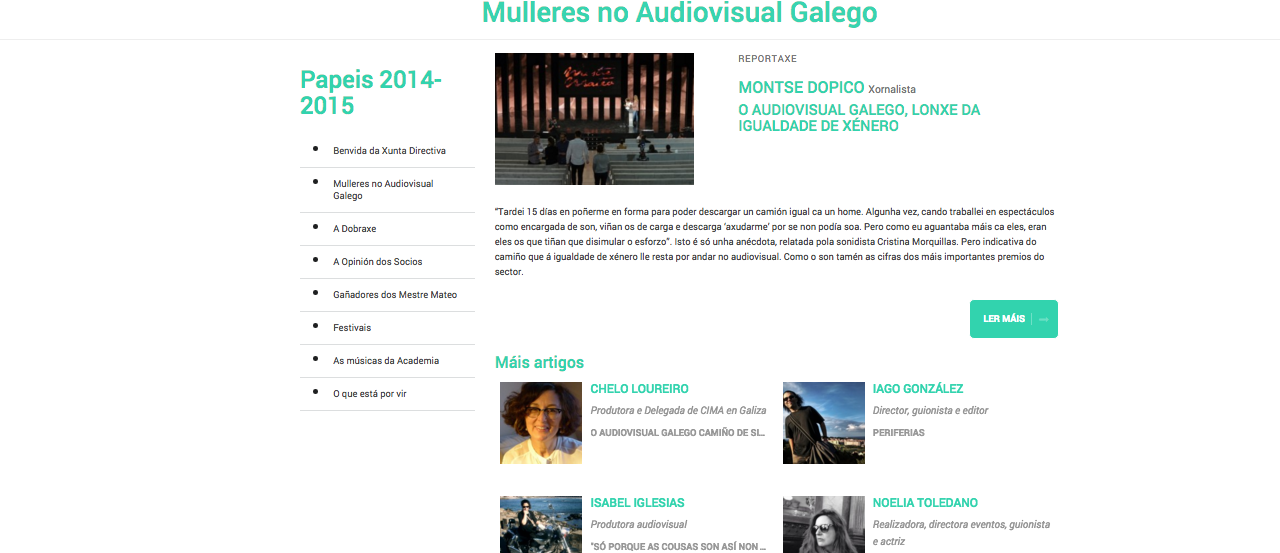Click the NOELIA TOLEDANO name link
The height and width of the screenshot is (553, 1280).
[925, 503]
